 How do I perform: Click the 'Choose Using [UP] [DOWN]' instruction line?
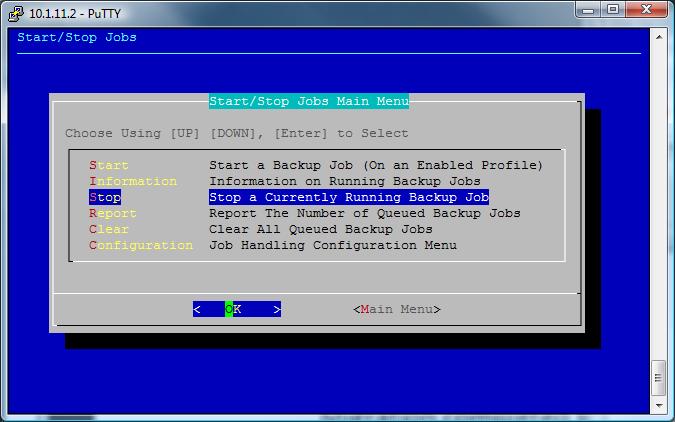click(x=236, y=133)
